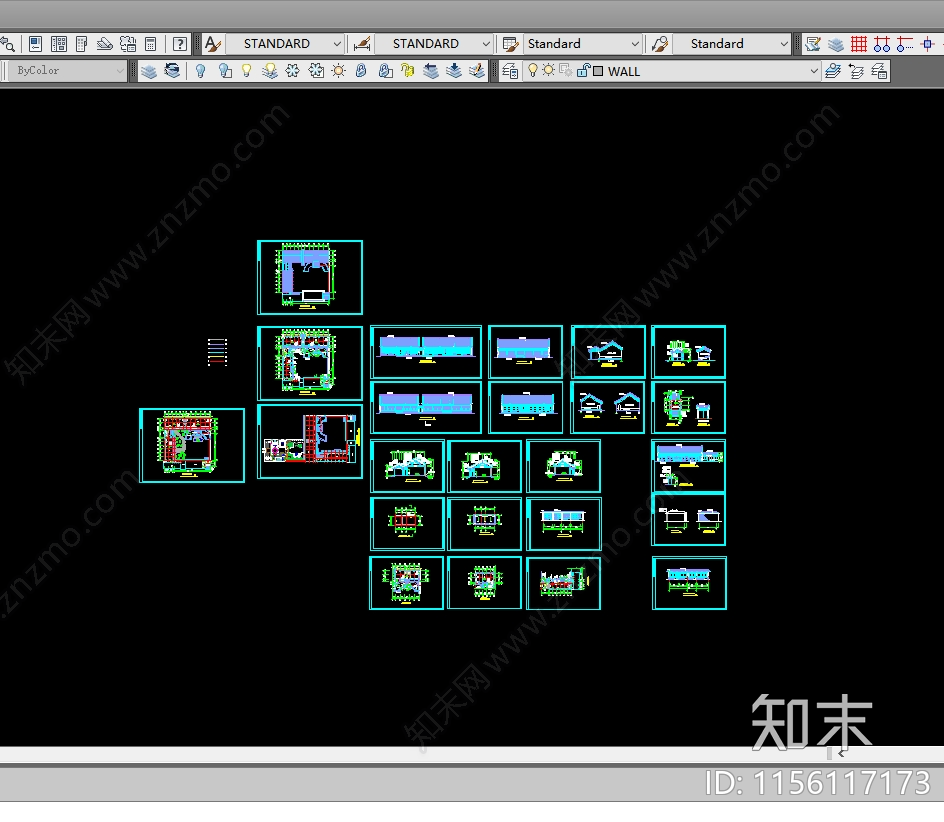This screenshot has height=822, width=944.
Task: Click the Layer Isolate blue bulb icon
Action: pos(200,71)
